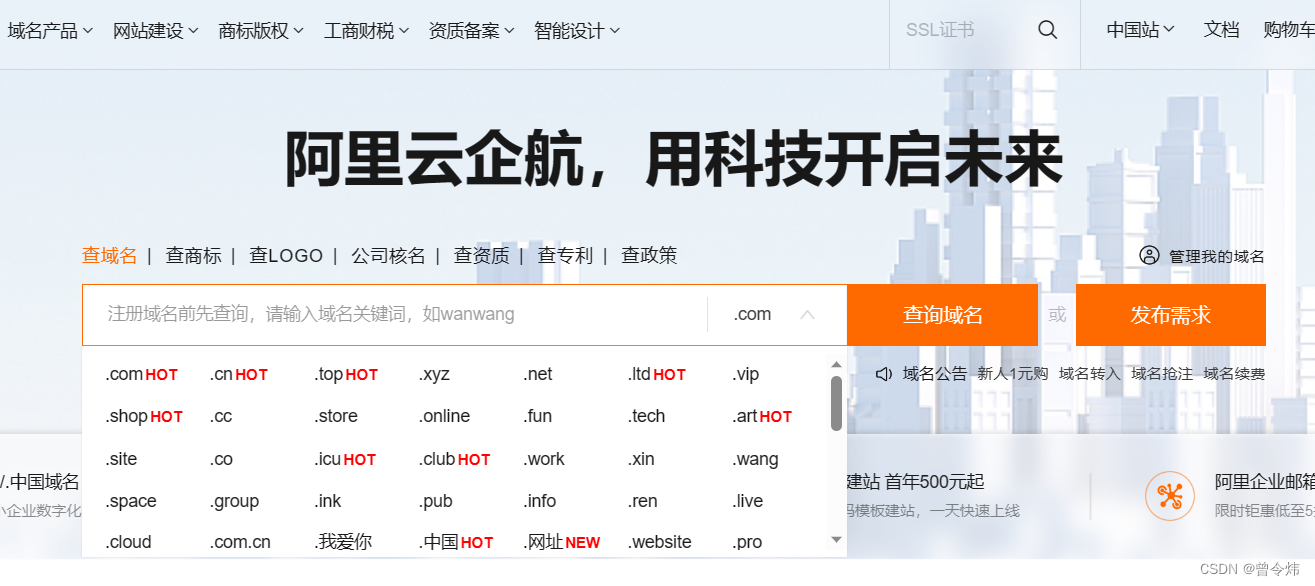Click the domain list scrollbar thumb
1315x586 pixels.
[x=836, y=403]
